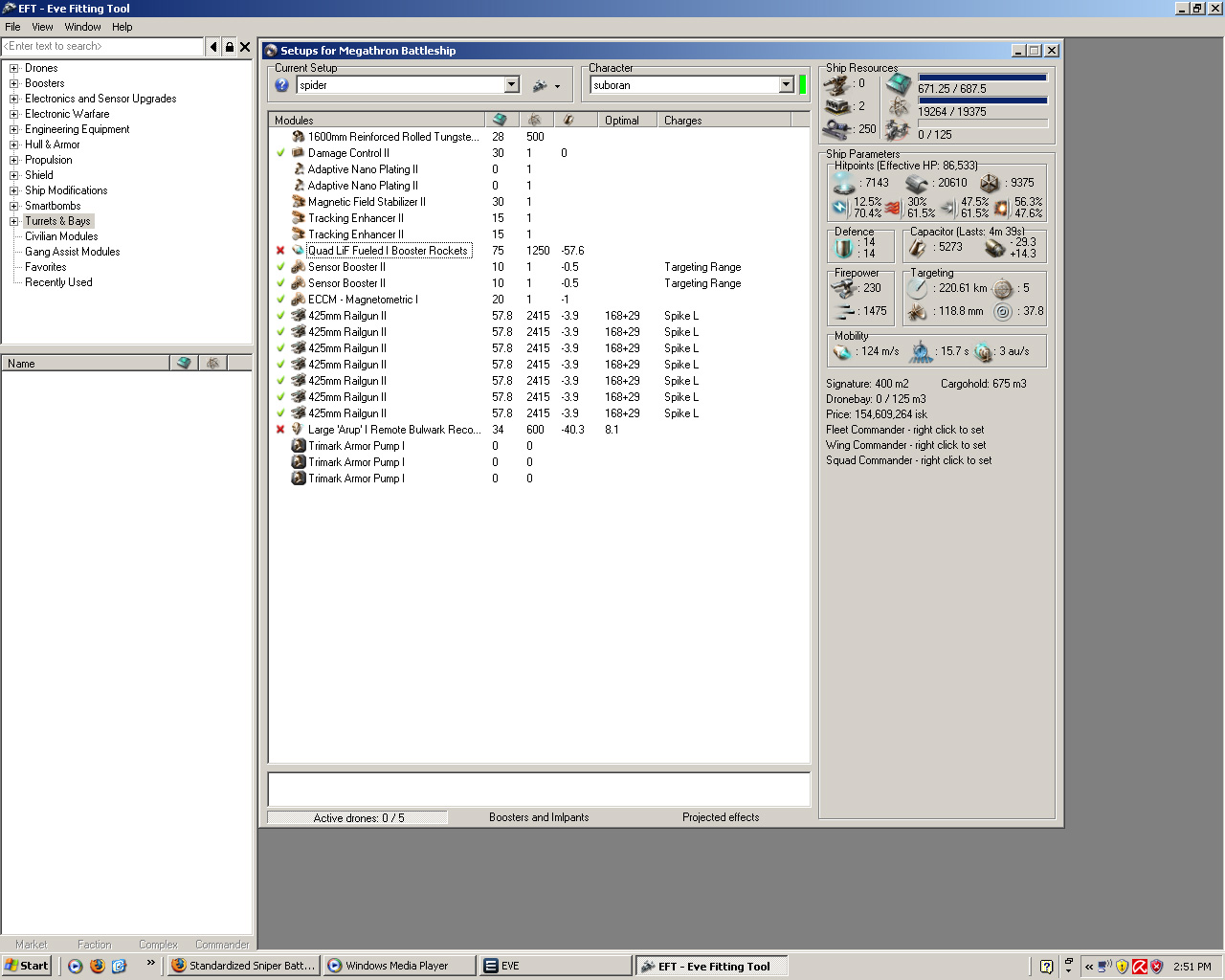The width and height of the screenshot is (1225, 980).
Task: Click the powergrid icon in Ship Resources
Action: pos(898,106)
